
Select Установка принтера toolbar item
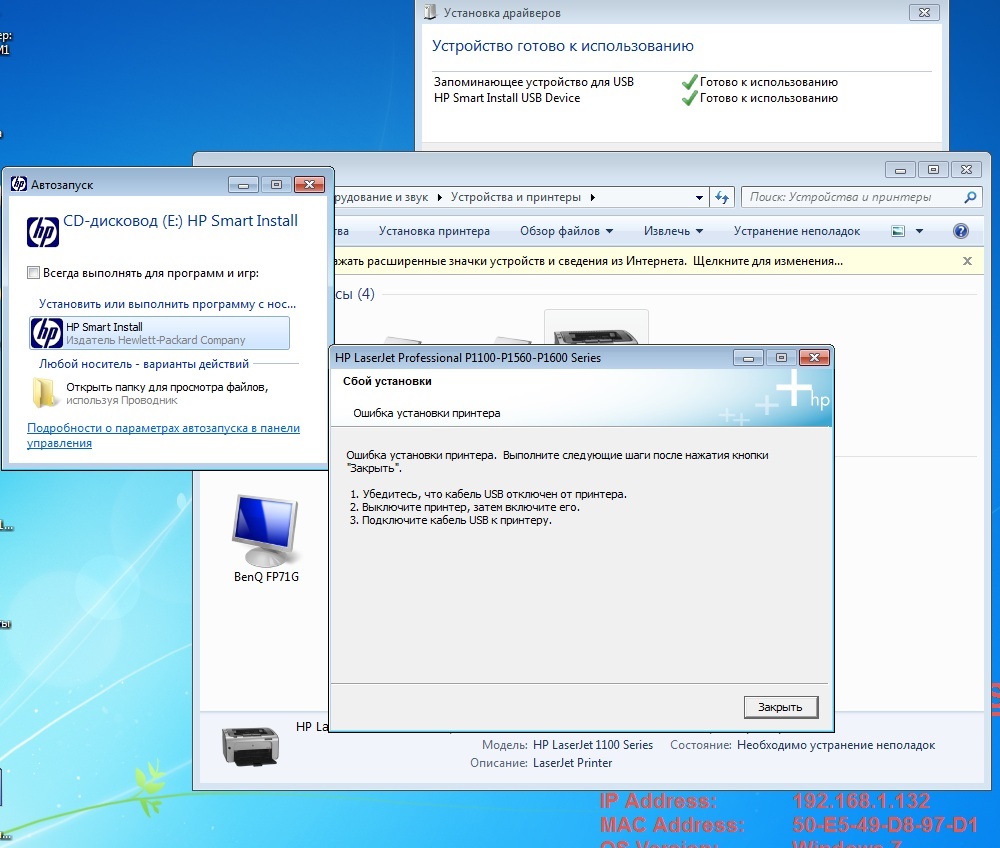[x=434, y=231]
